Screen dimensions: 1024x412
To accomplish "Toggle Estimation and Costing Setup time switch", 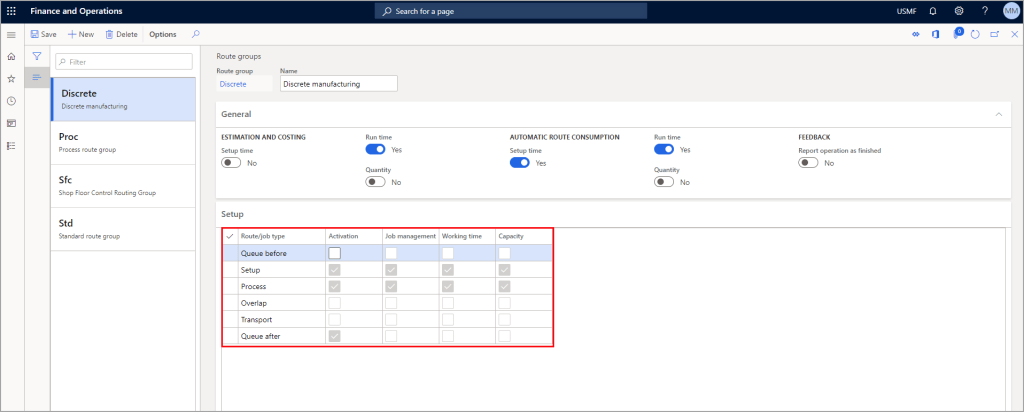I will point(231,163).
